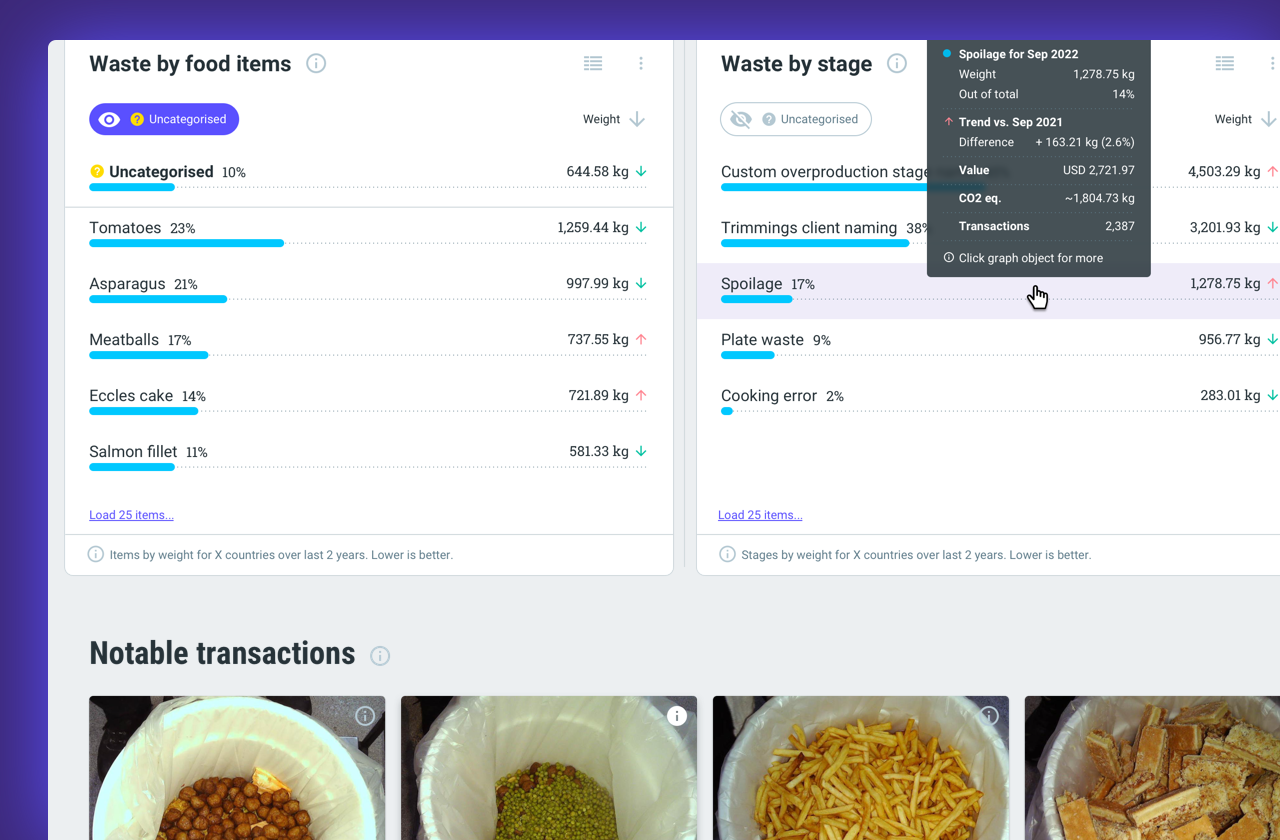Screen dimensions: 1280x840
Task: Load 25 more stage items
Action: 760,515
